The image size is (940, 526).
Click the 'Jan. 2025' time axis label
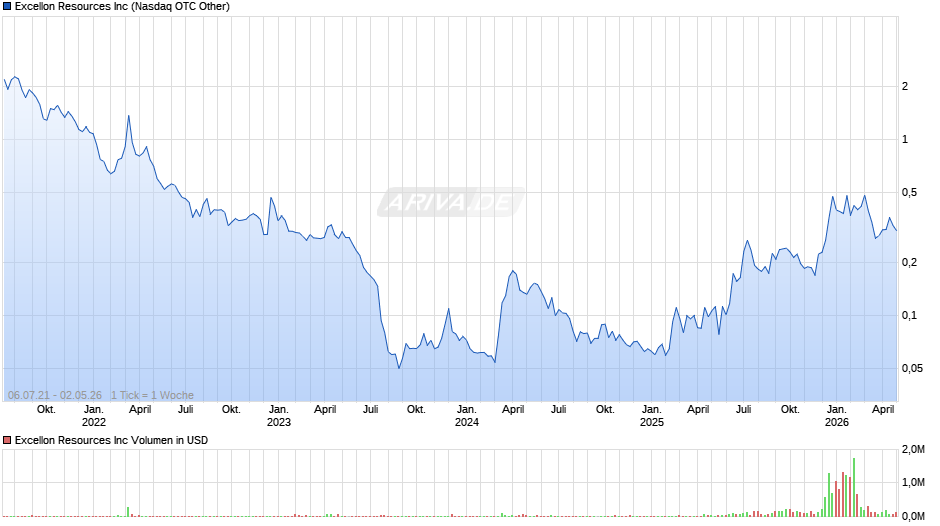pos(652,416)
